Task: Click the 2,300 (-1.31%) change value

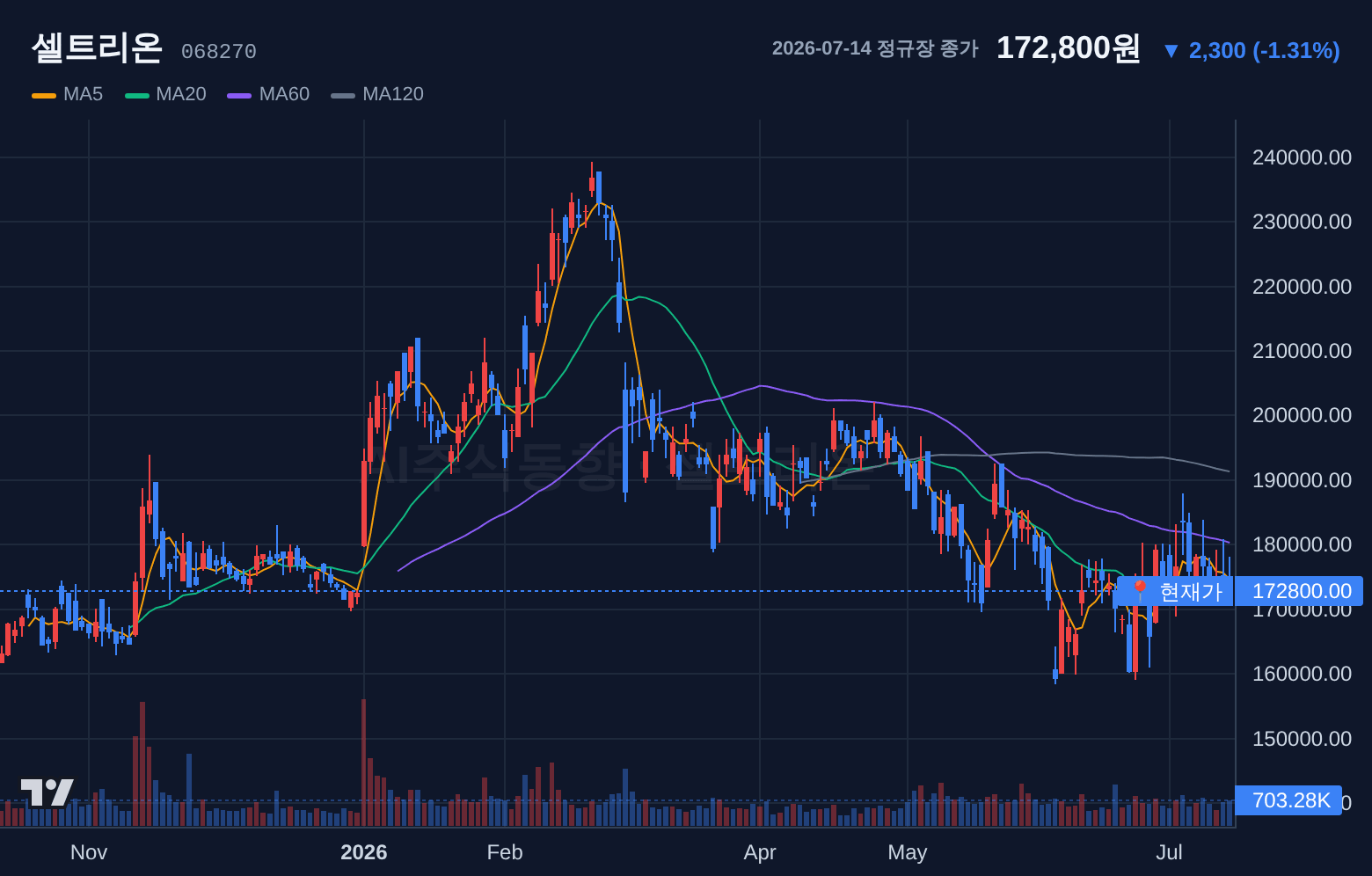Action: point(1264,51)
